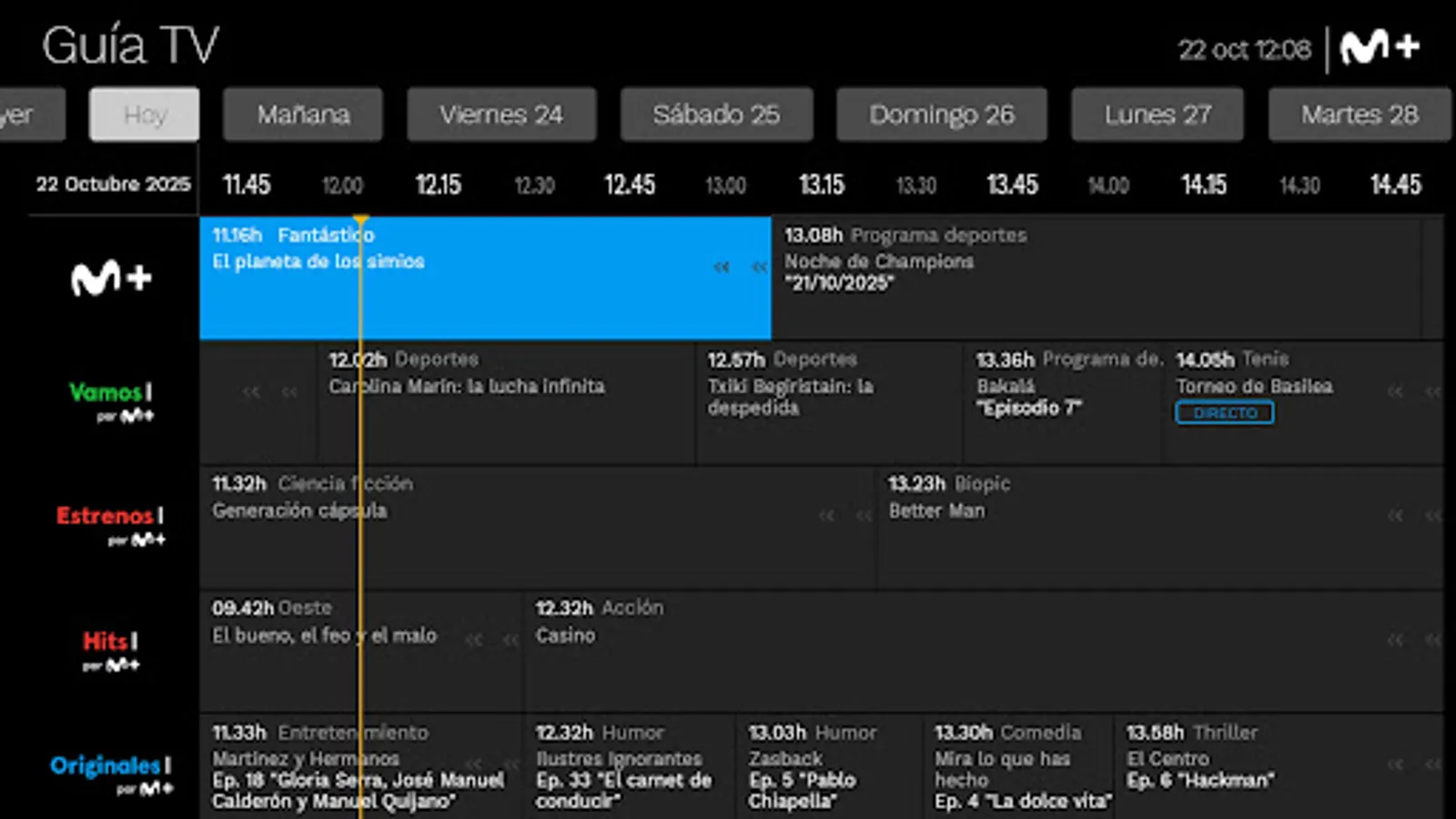1456x819 pixels.
Task: Click the Movistar Plus+ logo at top right
Action: 1380,47
